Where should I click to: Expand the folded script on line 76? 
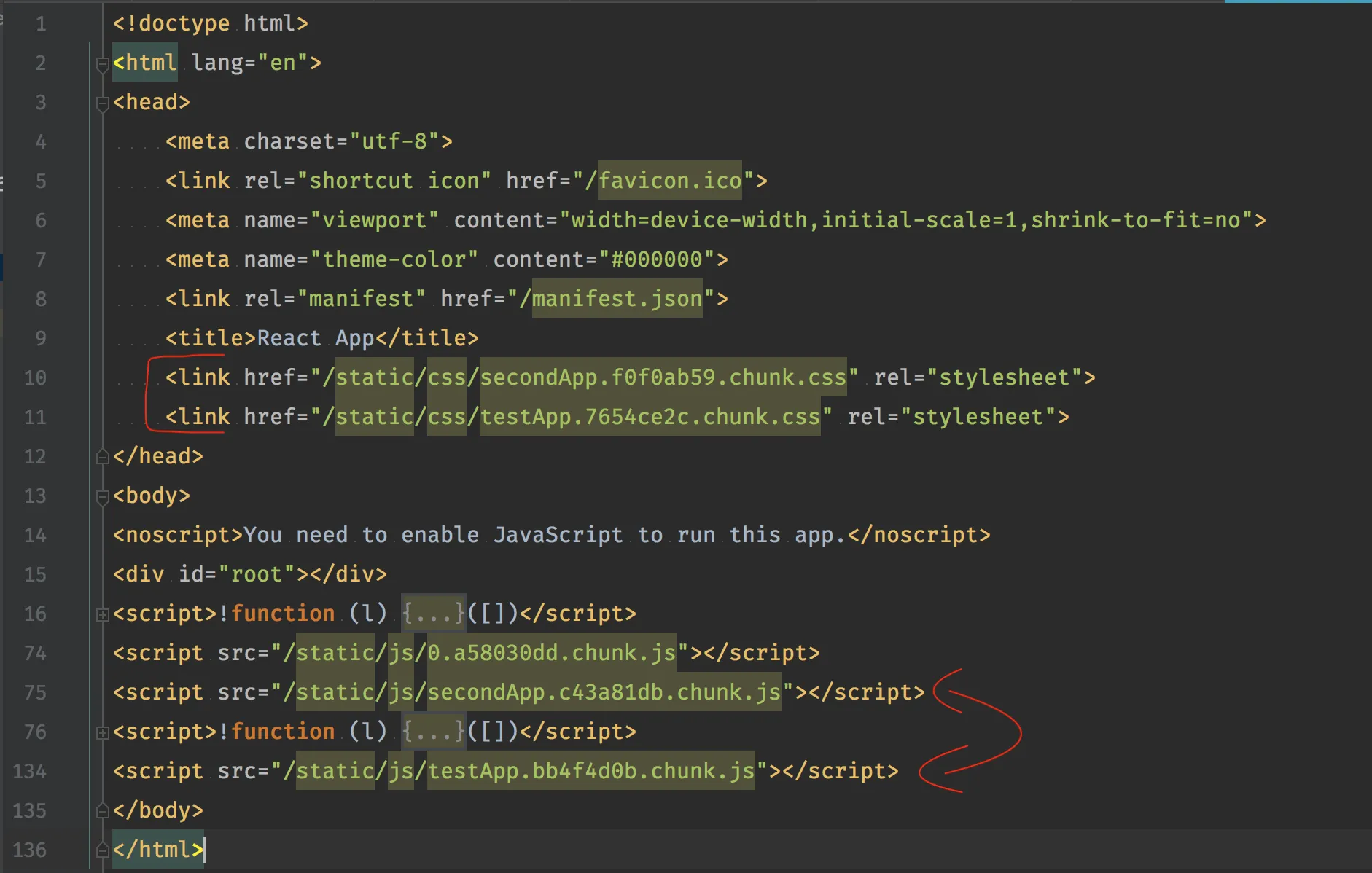102,732
